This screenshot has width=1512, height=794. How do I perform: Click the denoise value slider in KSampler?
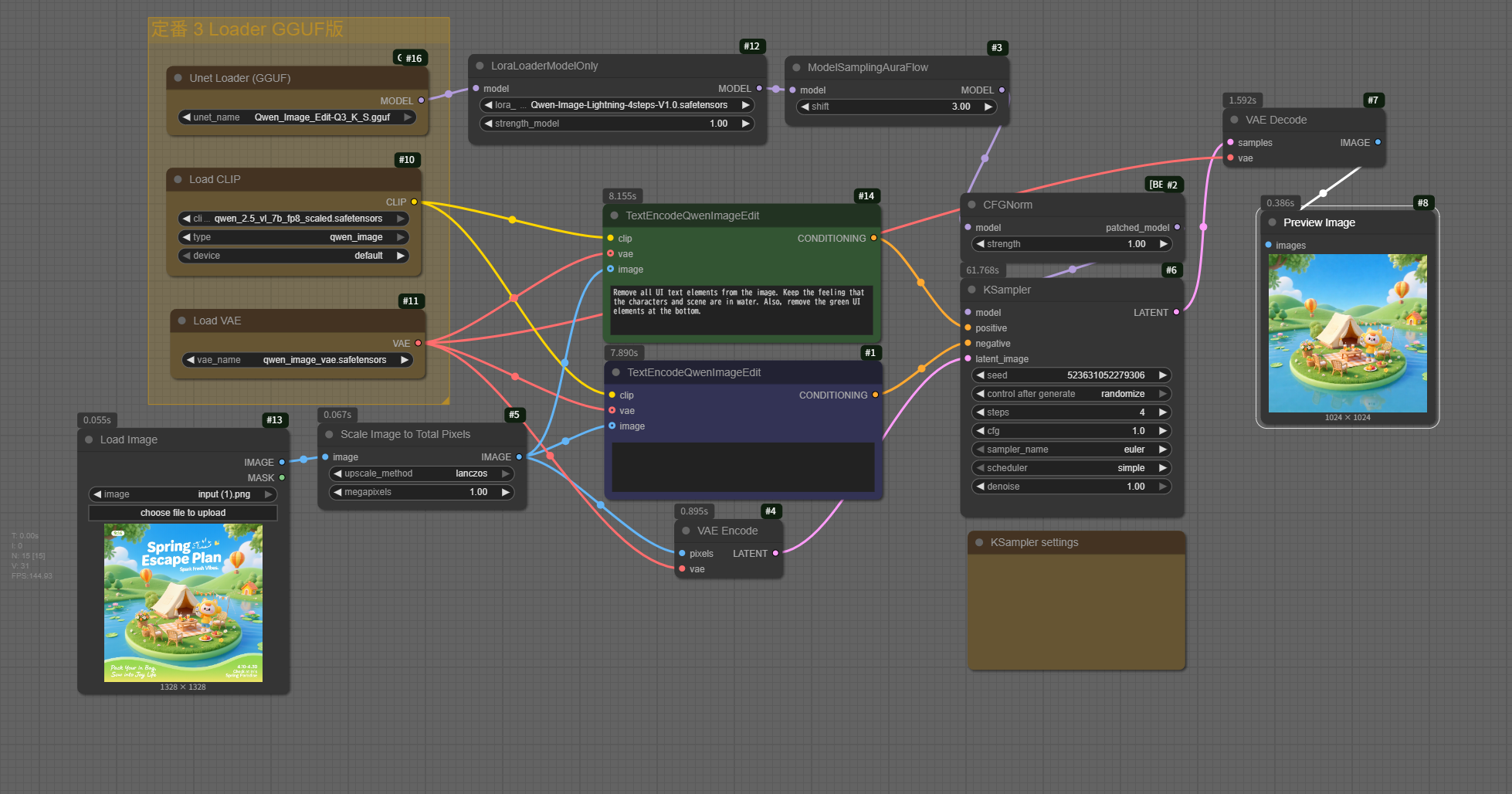1071,487
